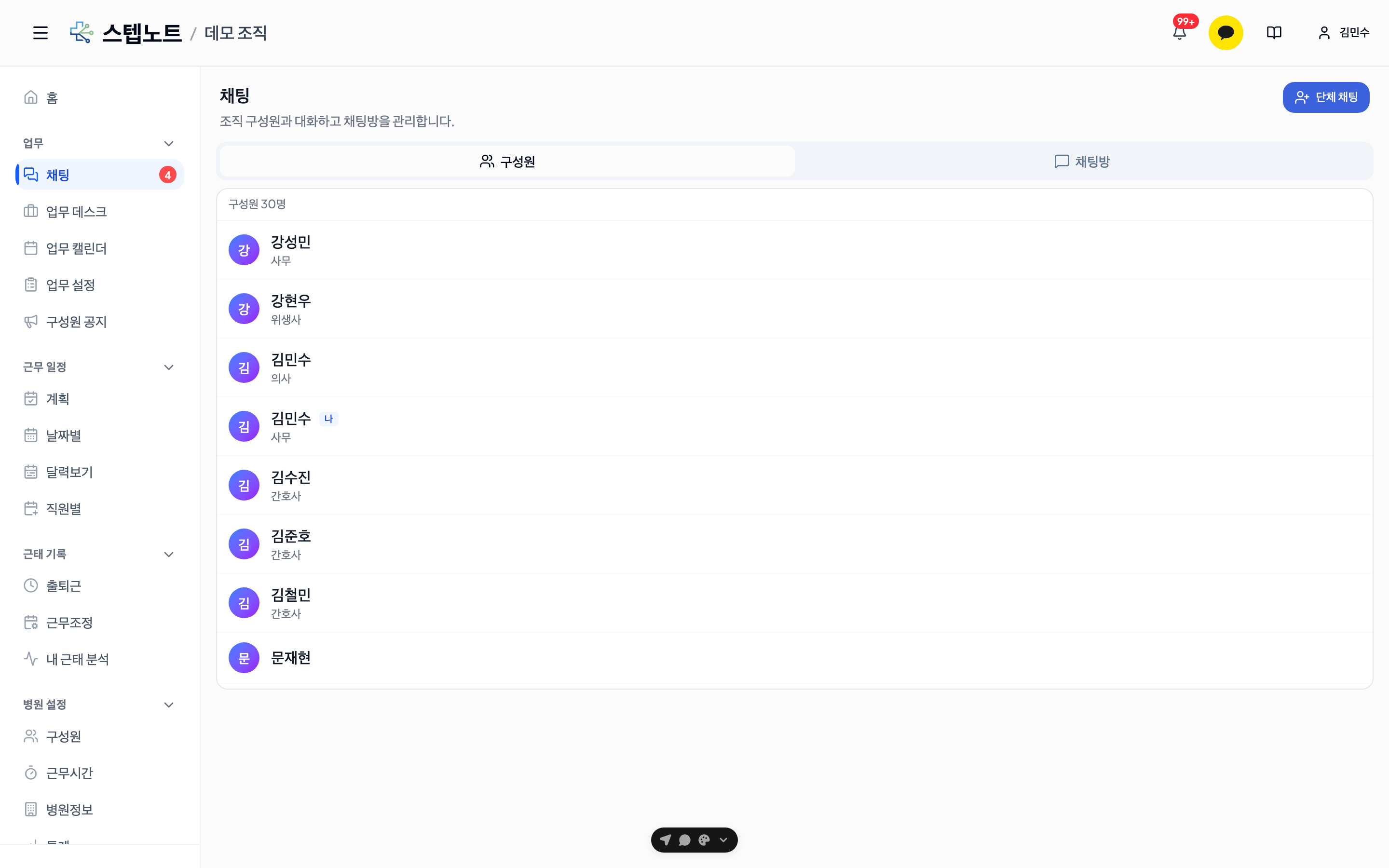Click the 구성원 30명 count label

point(257,204)
